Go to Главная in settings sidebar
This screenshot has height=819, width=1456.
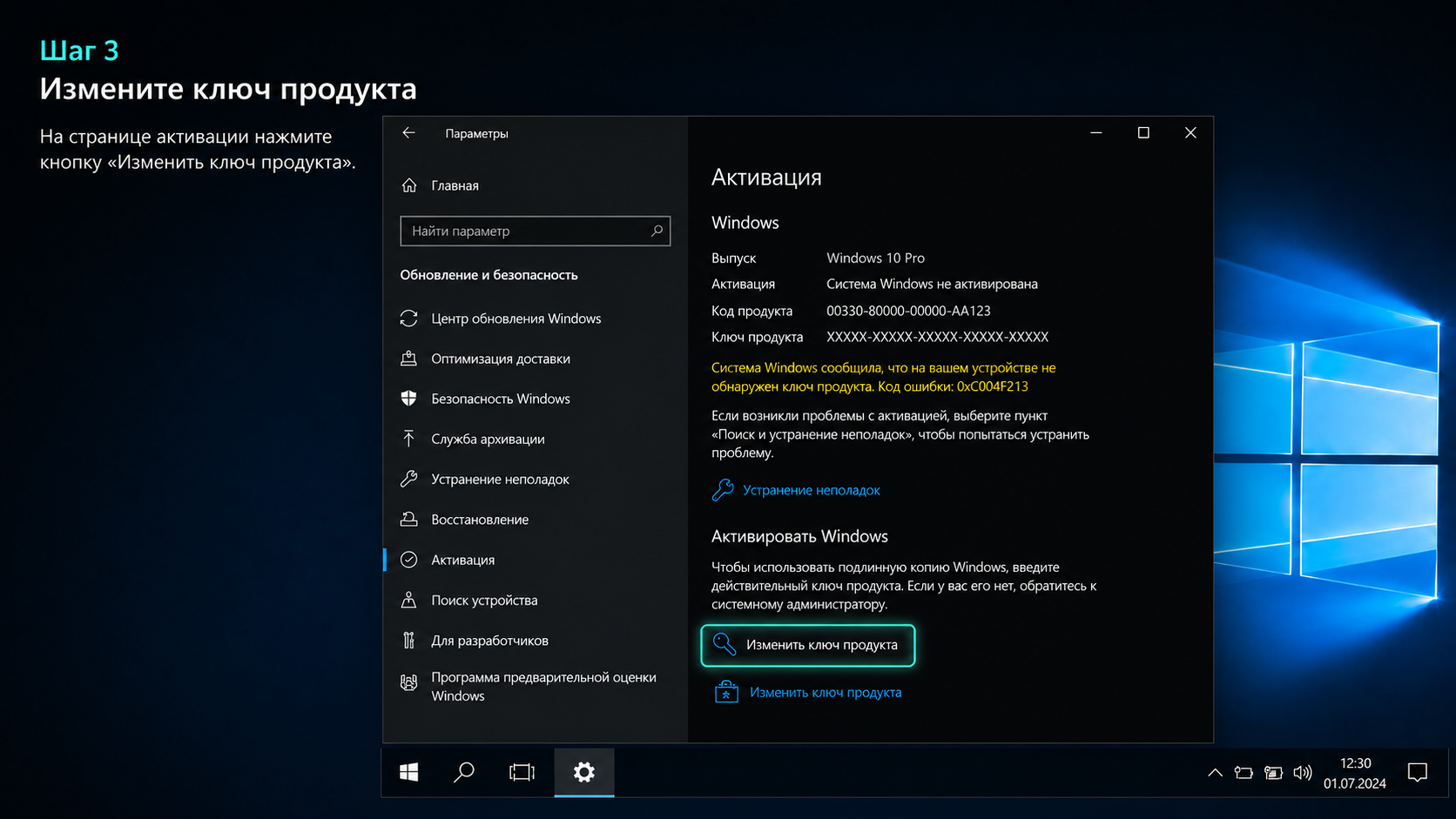click(x=455, y=185)
